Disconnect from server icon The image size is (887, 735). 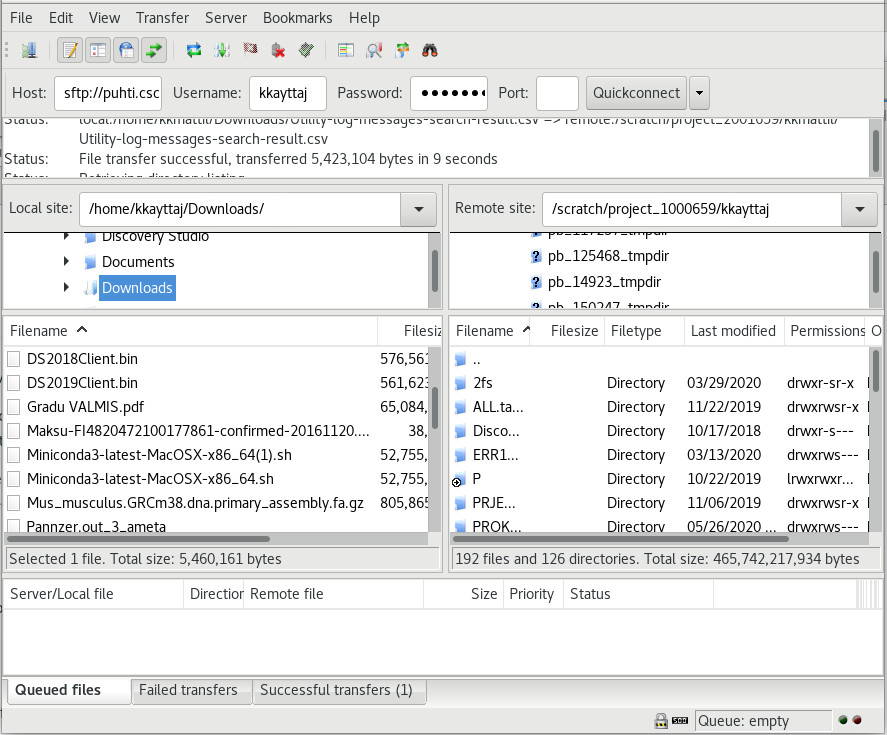(278, 50)
